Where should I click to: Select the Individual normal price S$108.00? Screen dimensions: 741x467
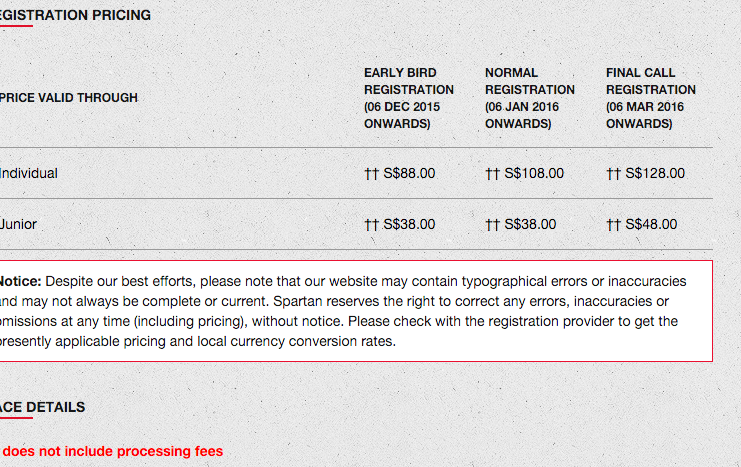534,174
